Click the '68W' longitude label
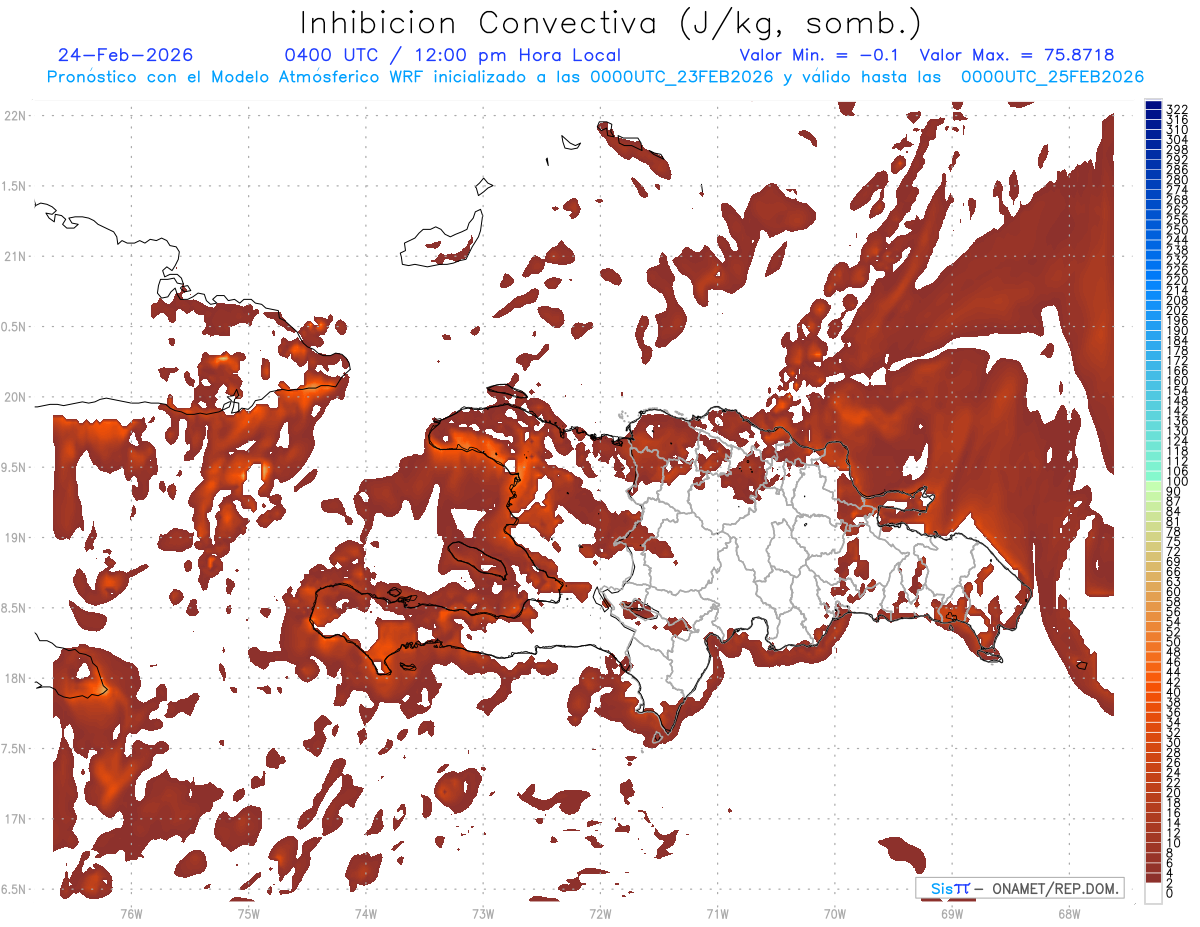The width and height of the screenshot is (1200, 927). coord(1069,913)
